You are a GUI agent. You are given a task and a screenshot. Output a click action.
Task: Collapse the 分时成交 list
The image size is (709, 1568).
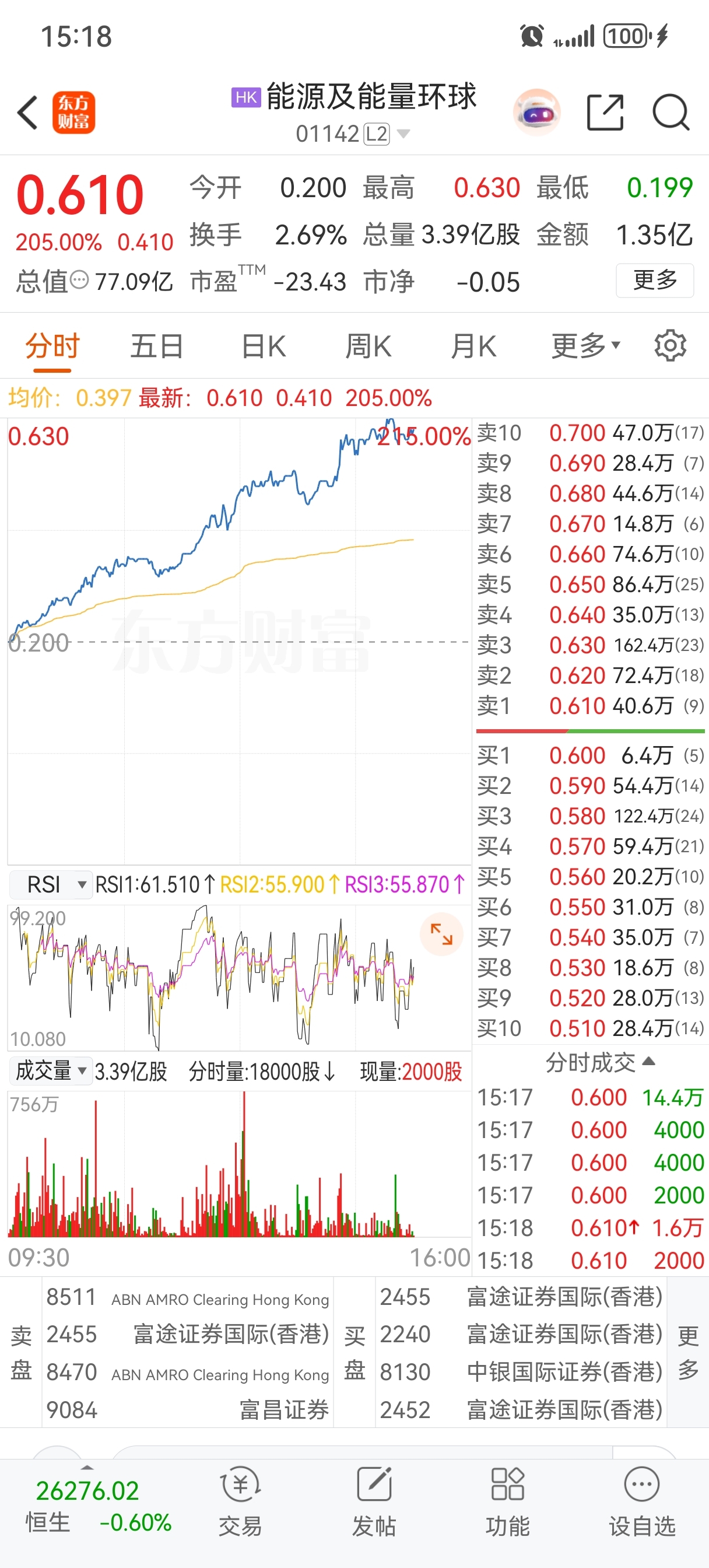(x=599, y=1062)
